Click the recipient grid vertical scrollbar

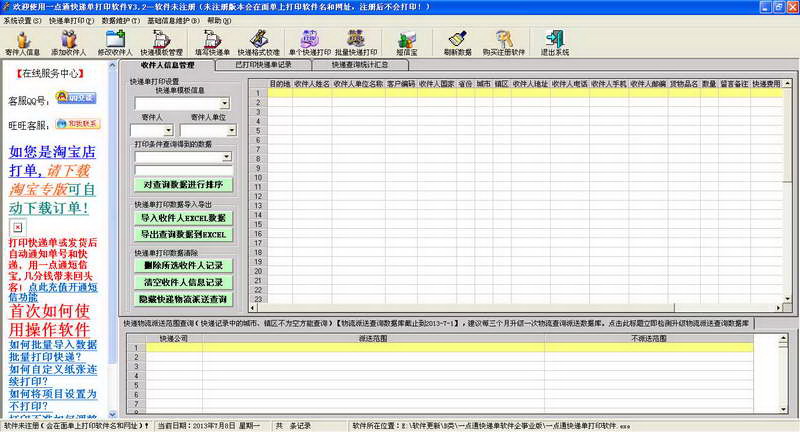(787, 191)
